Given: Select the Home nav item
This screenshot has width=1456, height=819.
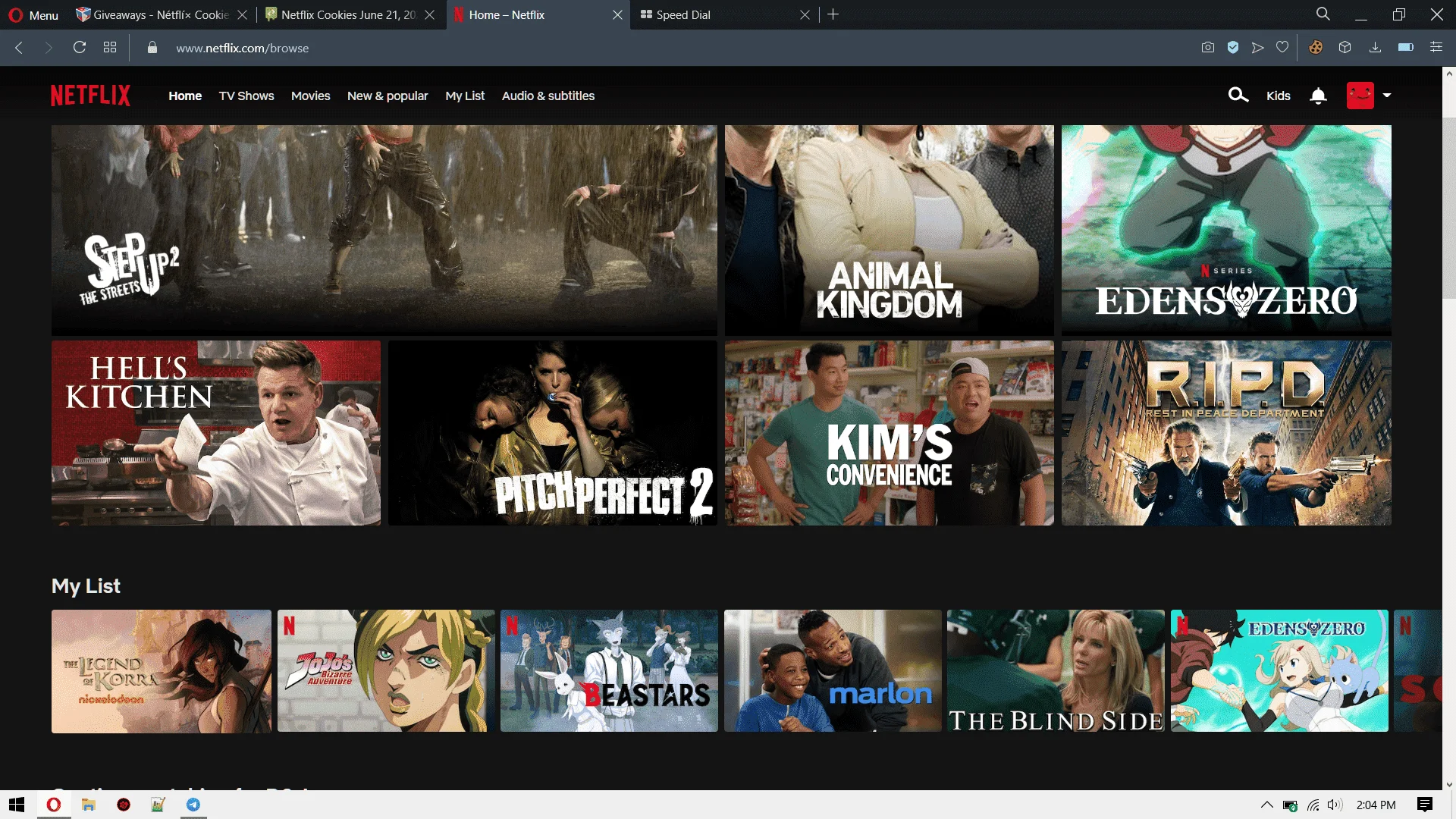Looking at the screenshot, I should 185,96.
